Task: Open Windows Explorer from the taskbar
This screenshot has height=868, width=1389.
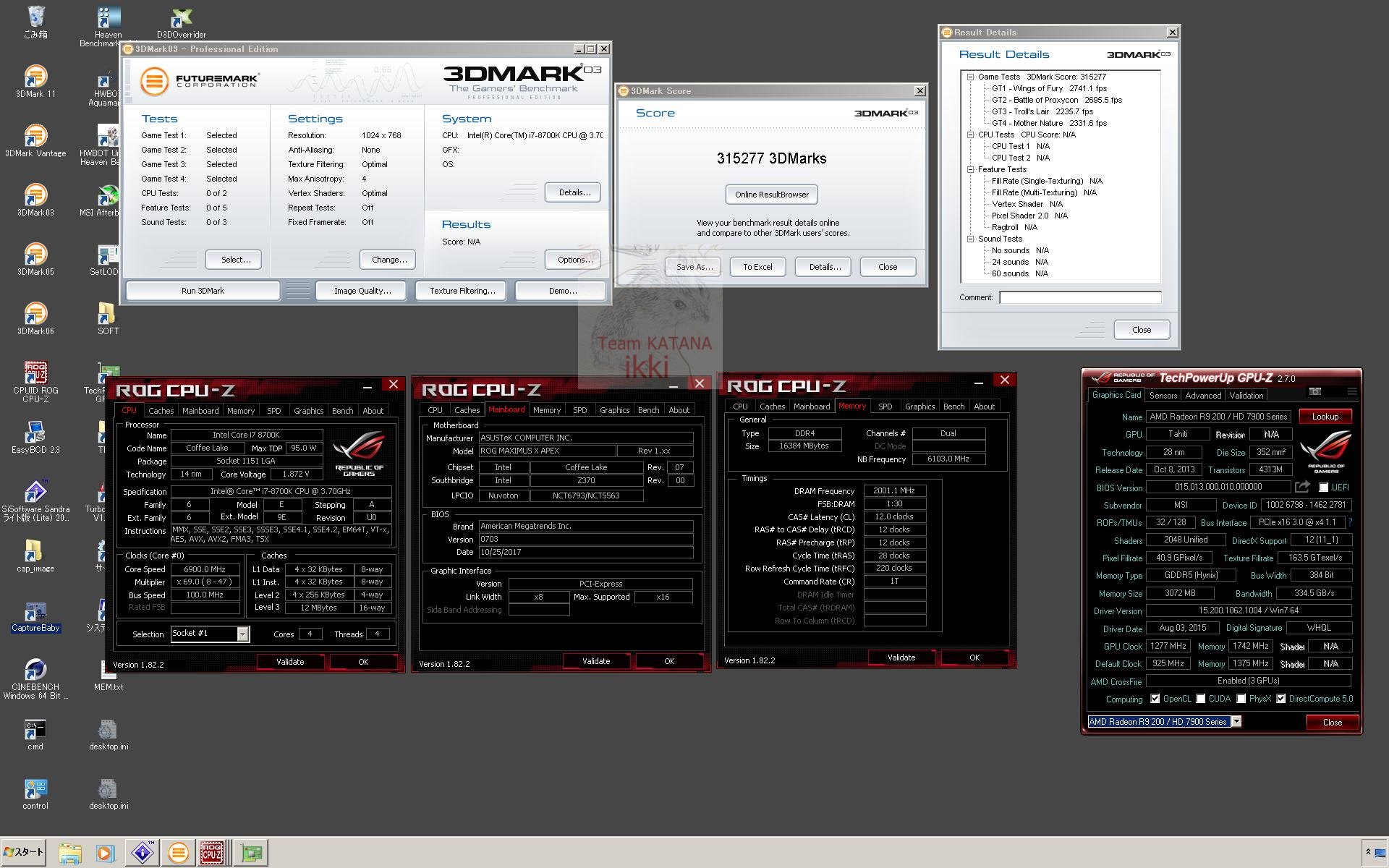Action: pos(70,853)
